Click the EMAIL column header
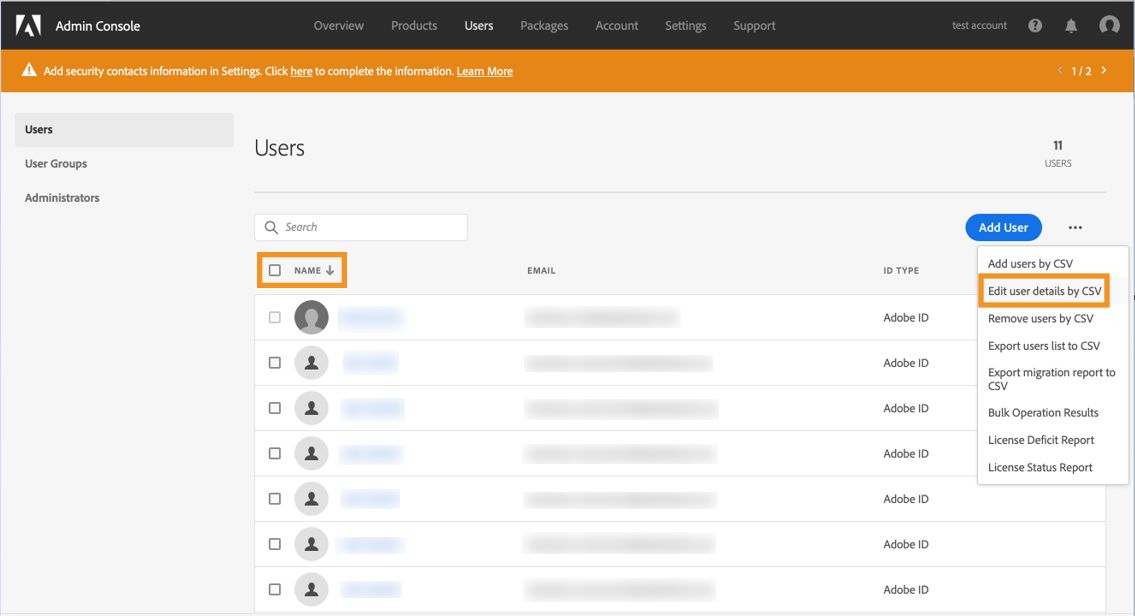1135x616 pixels. [x=541, y=271]
